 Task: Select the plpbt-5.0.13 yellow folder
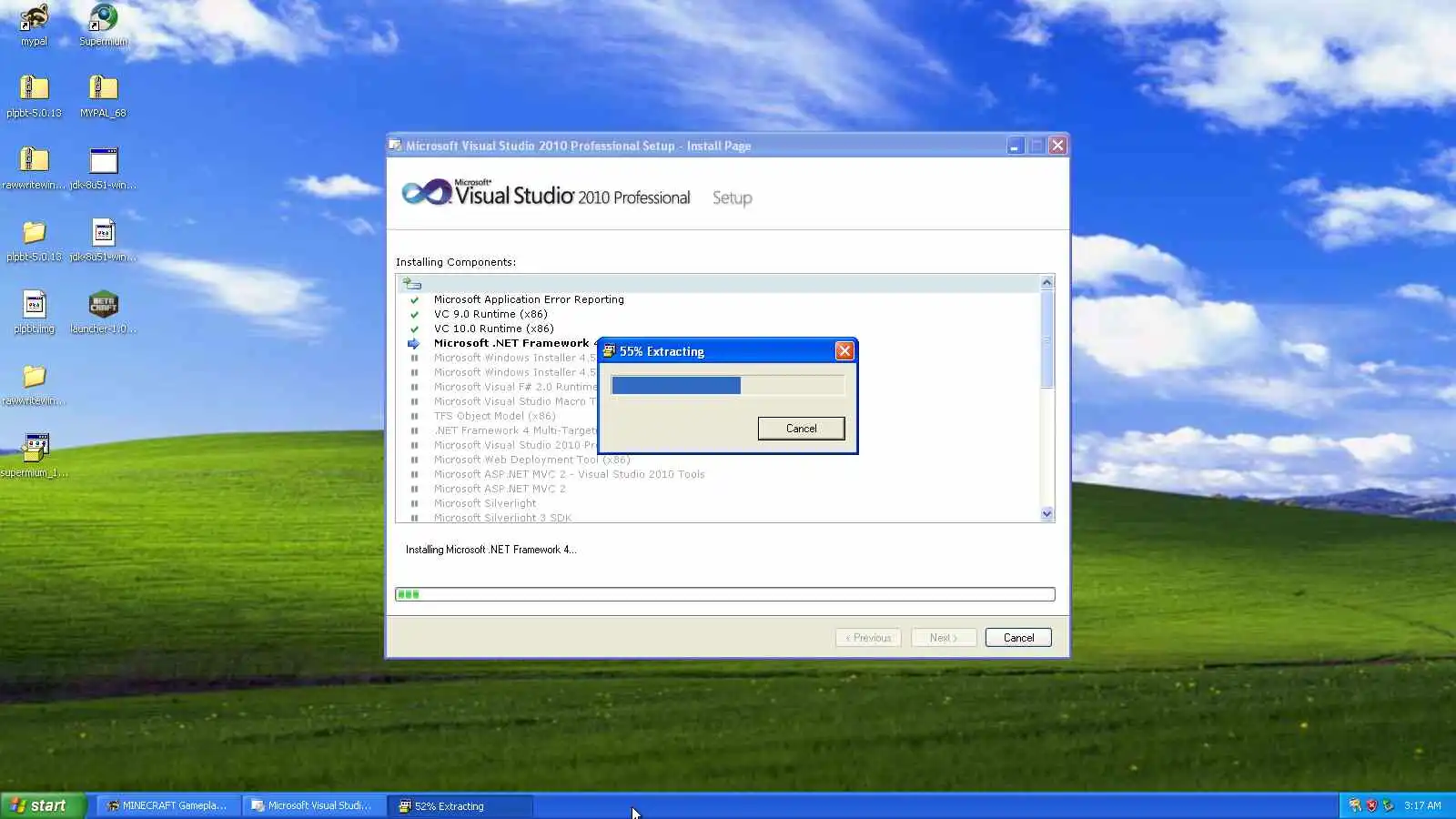(x=34, y=232)
